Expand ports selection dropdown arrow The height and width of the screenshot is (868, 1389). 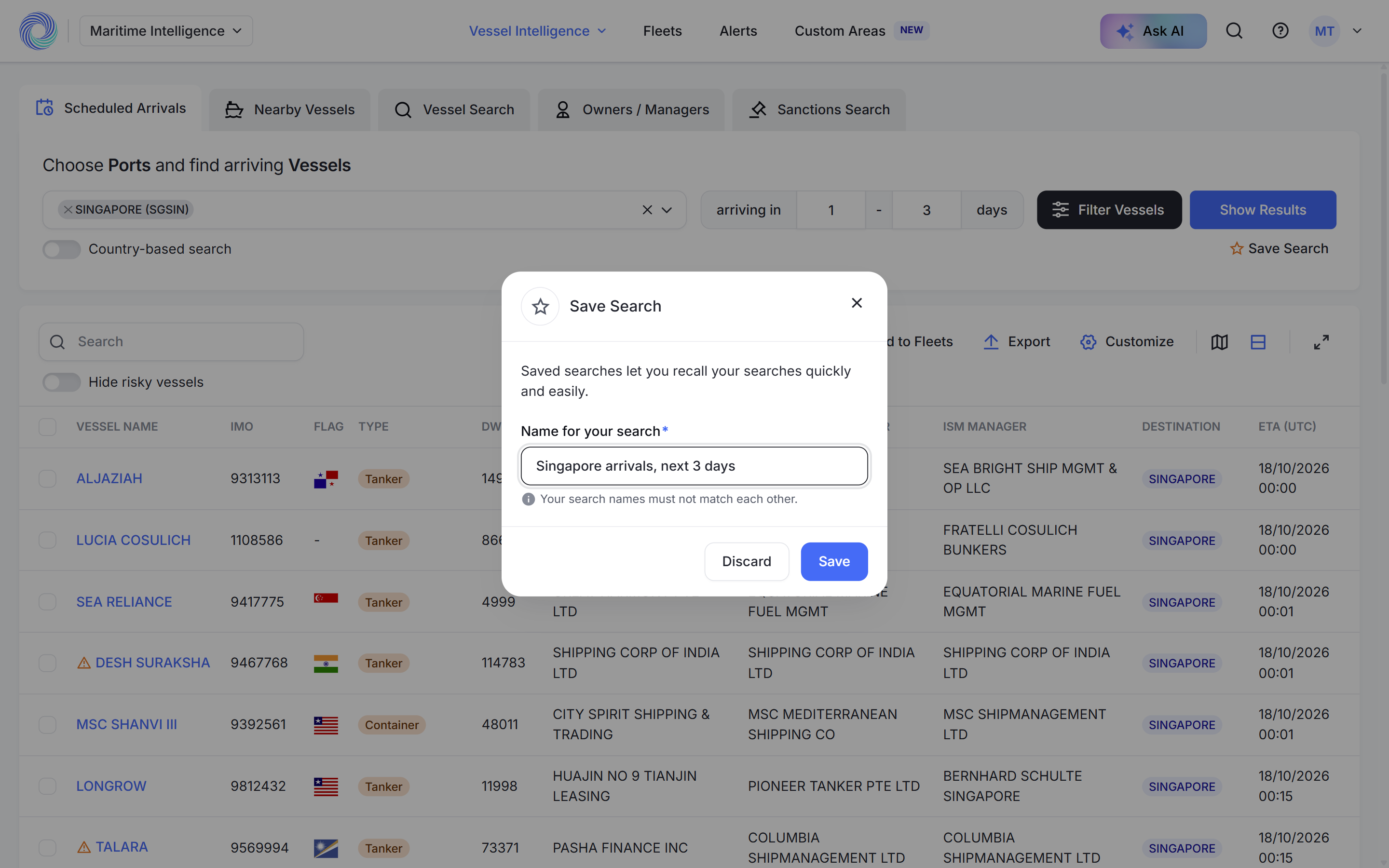tap(667, 210)
